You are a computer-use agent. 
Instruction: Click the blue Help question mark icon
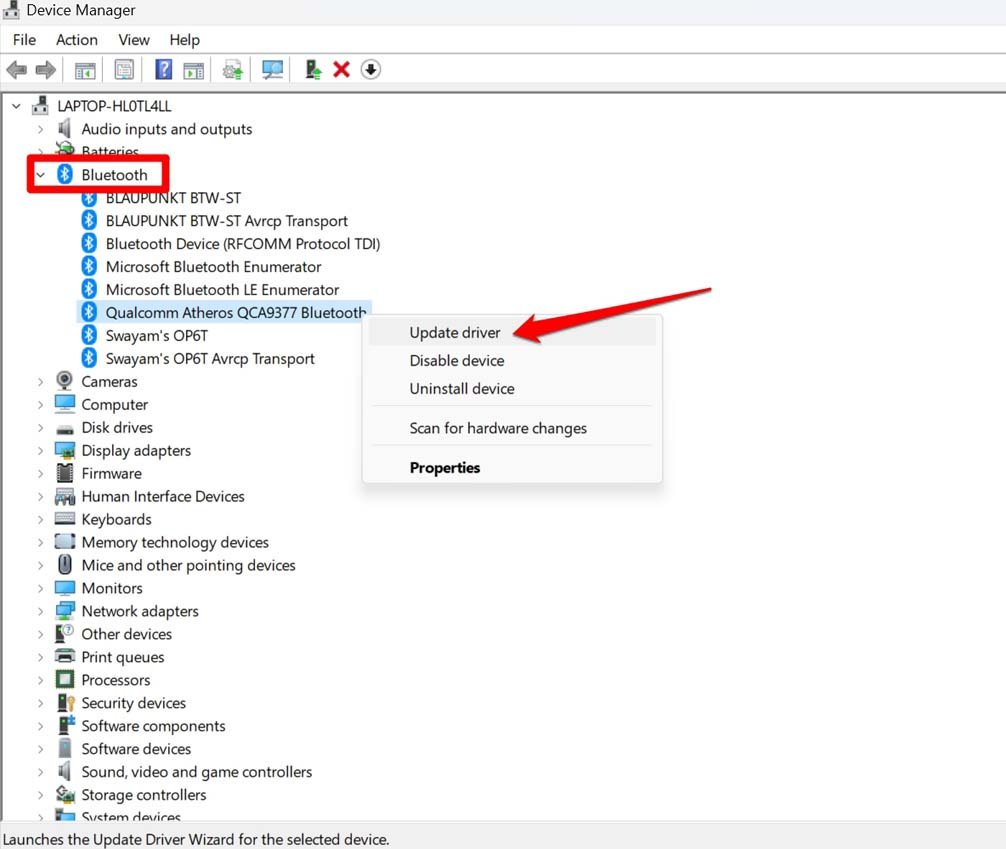pos(164,69)
